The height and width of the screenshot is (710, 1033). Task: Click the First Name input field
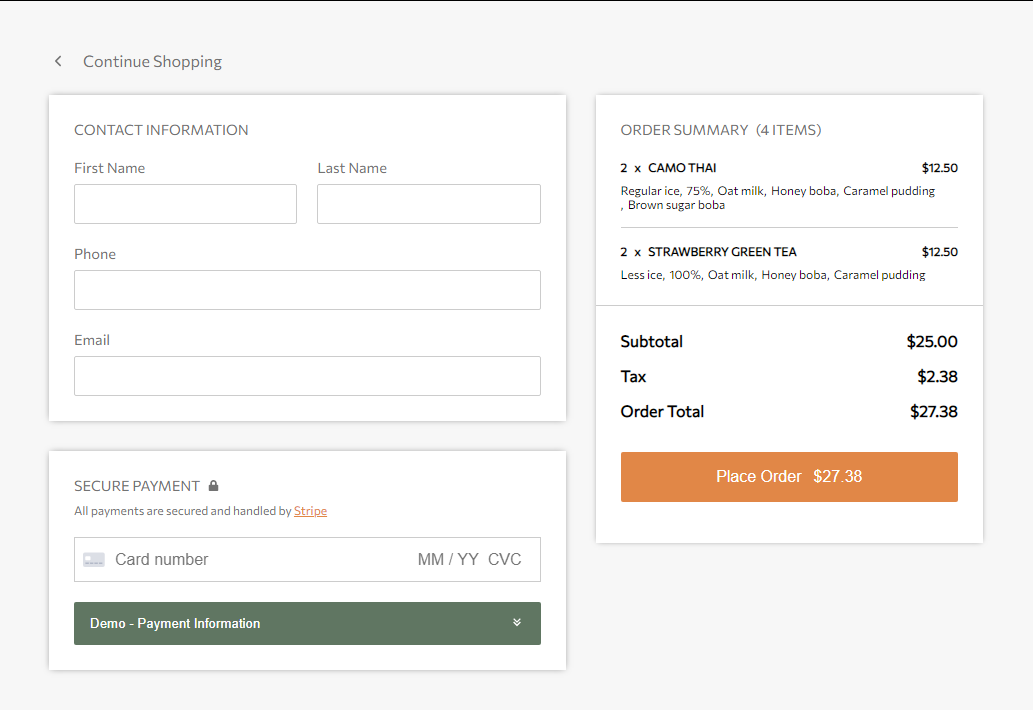pyautogui.click(x=185, y=204)
